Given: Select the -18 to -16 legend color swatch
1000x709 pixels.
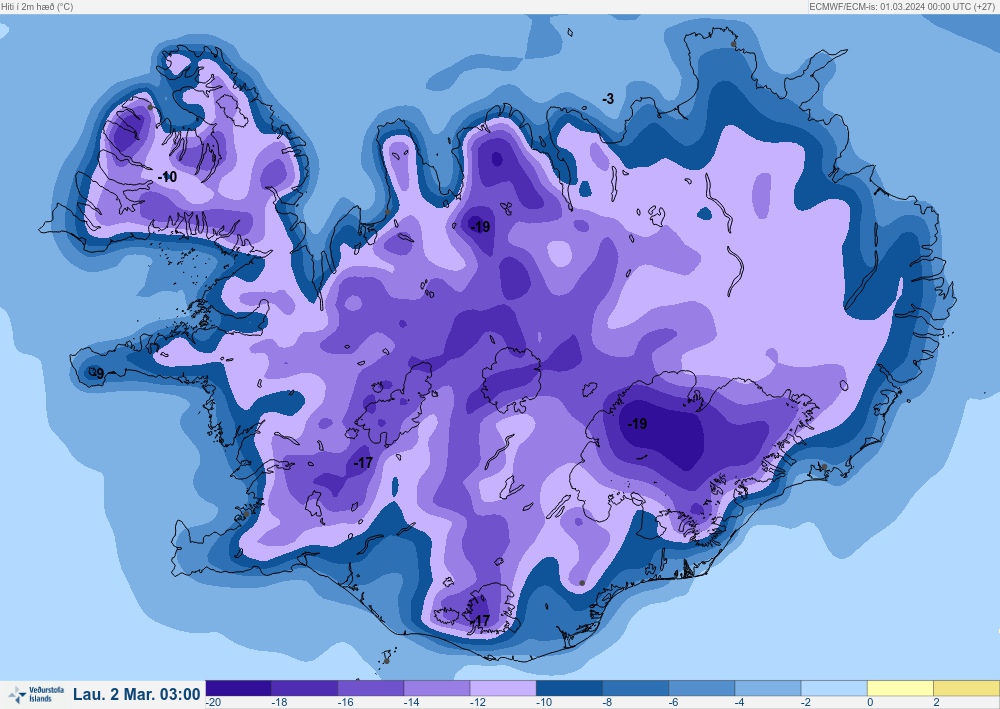Looking at the screenshot, I should [x=305, y=688].
